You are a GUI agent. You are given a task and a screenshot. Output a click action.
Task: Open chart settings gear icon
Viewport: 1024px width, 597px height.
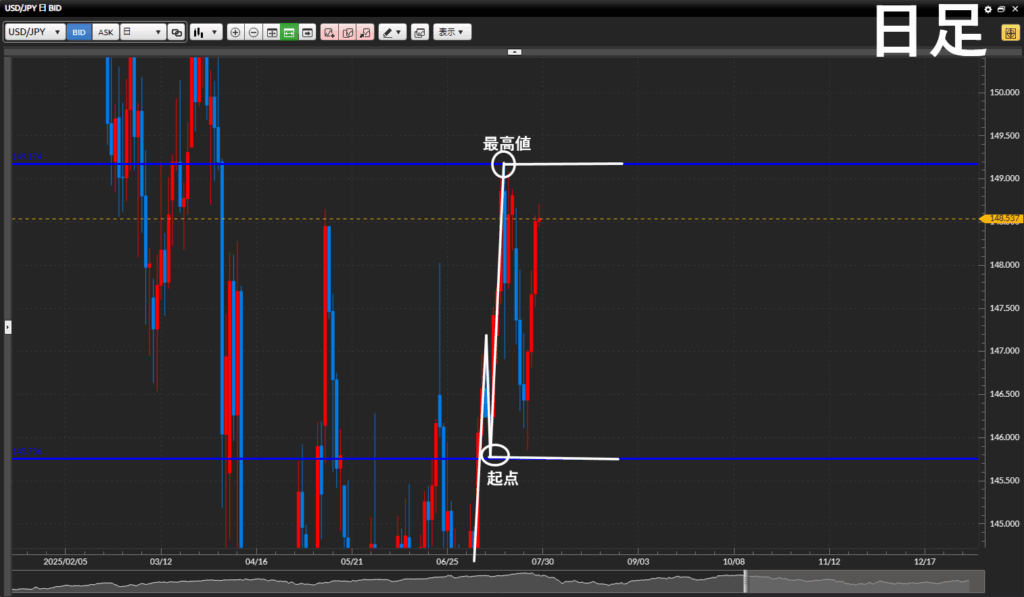(988, 9)
